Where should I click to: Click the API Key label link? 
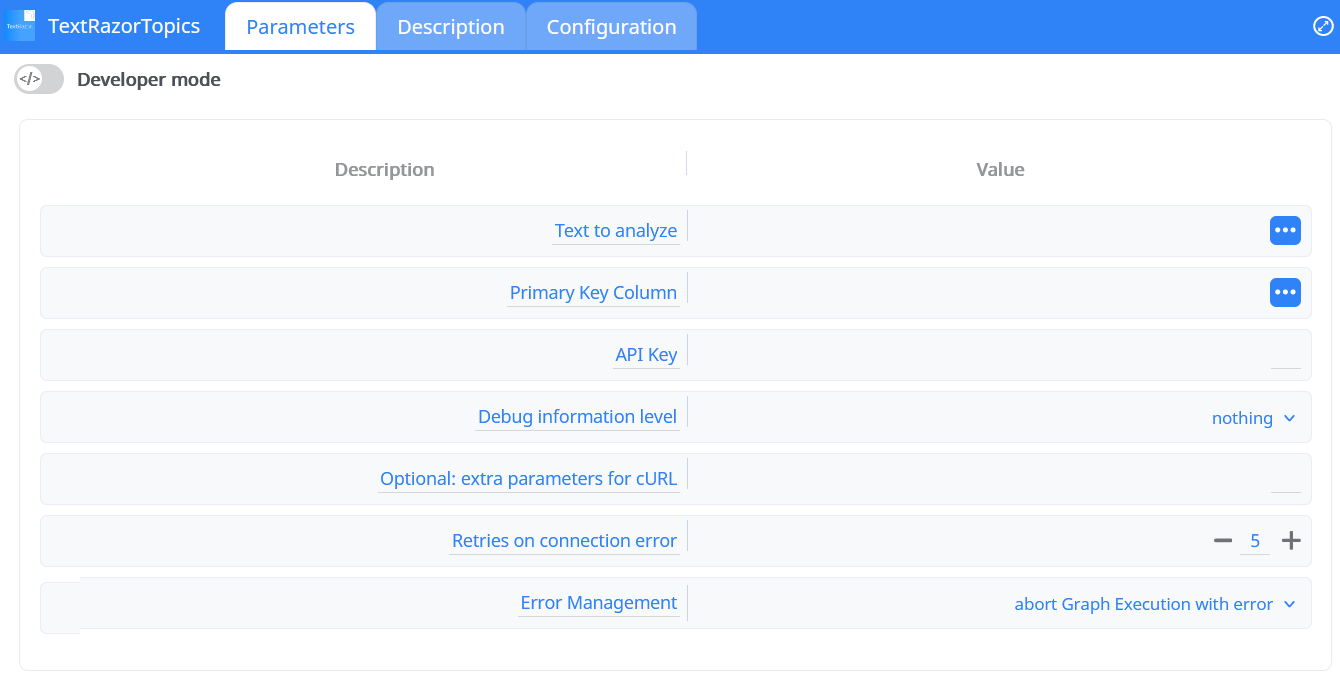[646, 355]
